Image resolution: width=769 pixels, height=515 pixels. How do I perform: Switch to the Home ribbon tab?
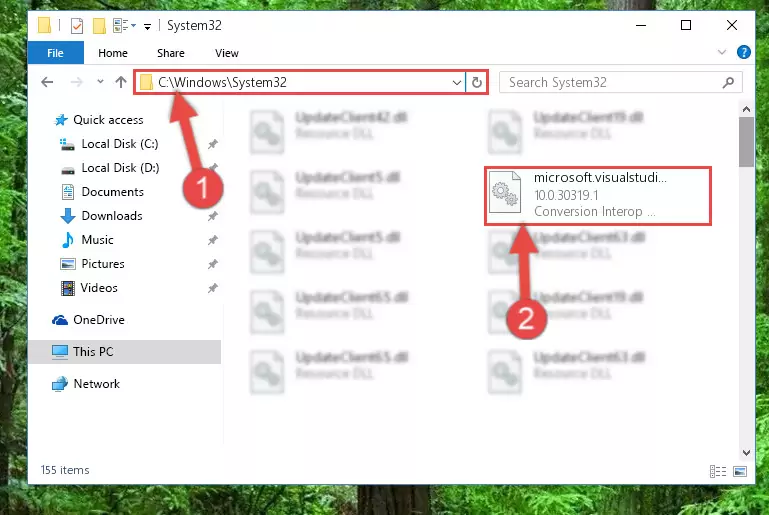click(113, 53)
